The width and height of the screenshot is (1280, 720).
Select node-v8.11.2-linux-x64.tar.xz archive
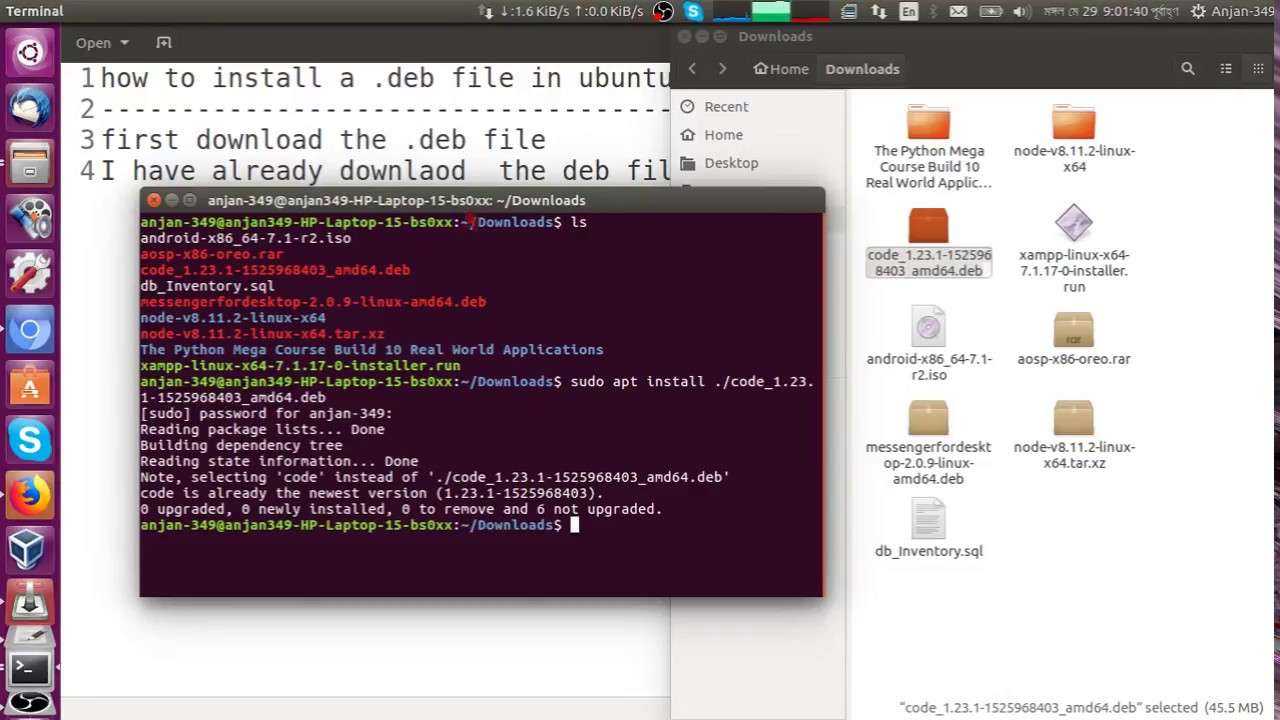pyautogui.click(x=1074, y=434)
